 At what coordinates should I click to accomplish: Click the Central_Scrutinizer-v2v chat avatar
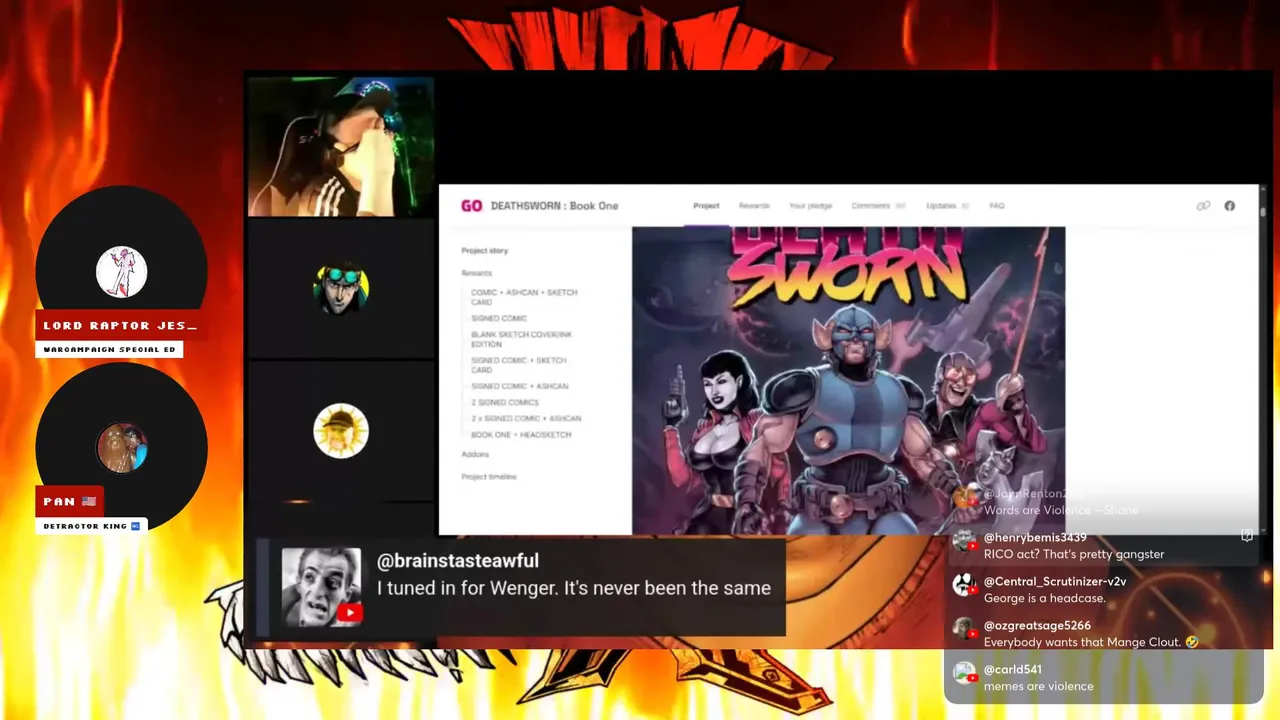[x=964, y=585]
